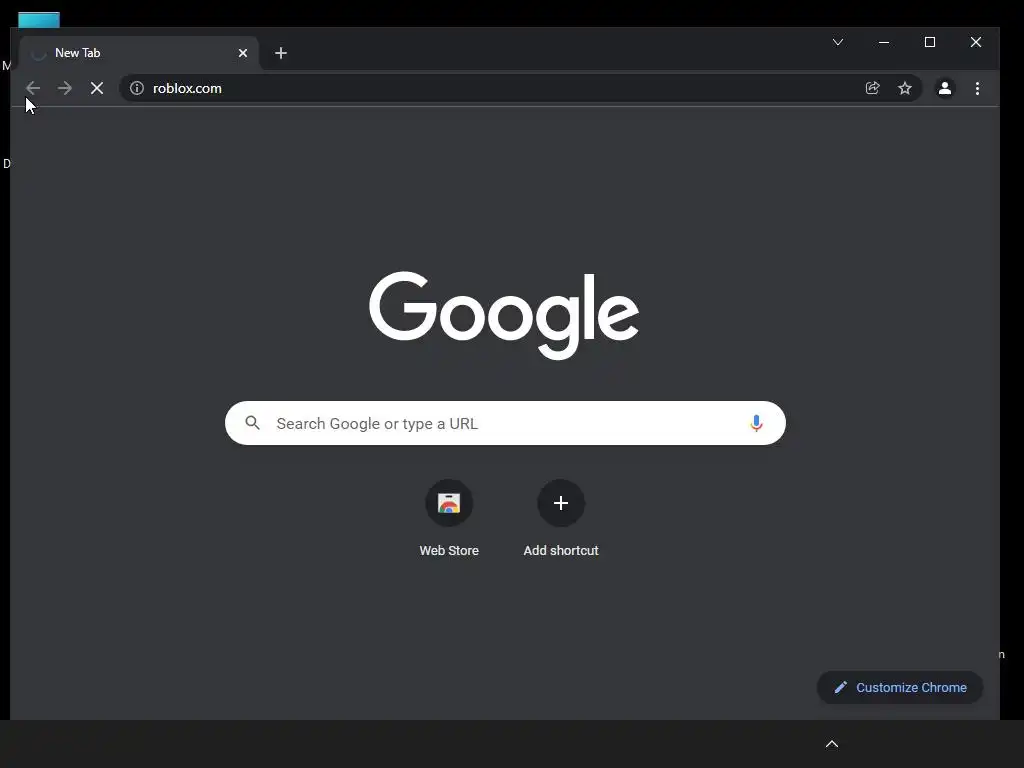Start voice search with the microphone icon
Screen dimensions: 1024x768
[x=756, y=423]
